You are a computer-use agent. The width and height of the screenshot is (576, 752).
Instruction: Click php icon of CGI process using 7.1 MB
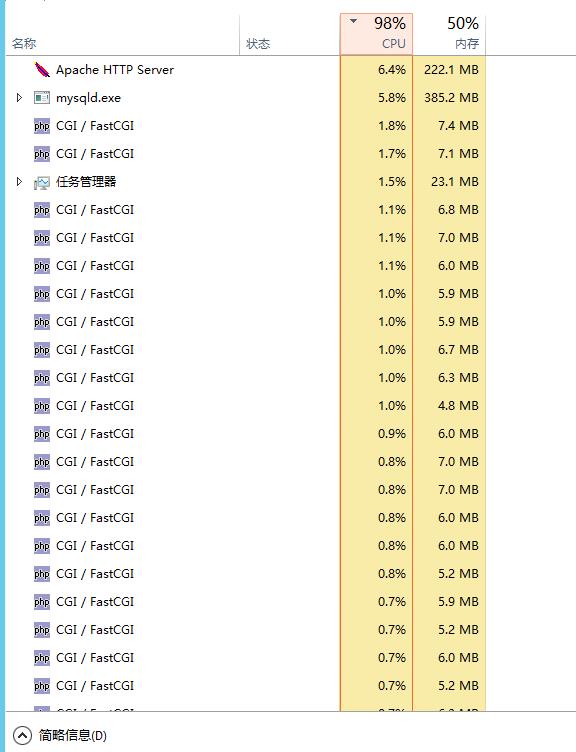[x=42, y=154]
